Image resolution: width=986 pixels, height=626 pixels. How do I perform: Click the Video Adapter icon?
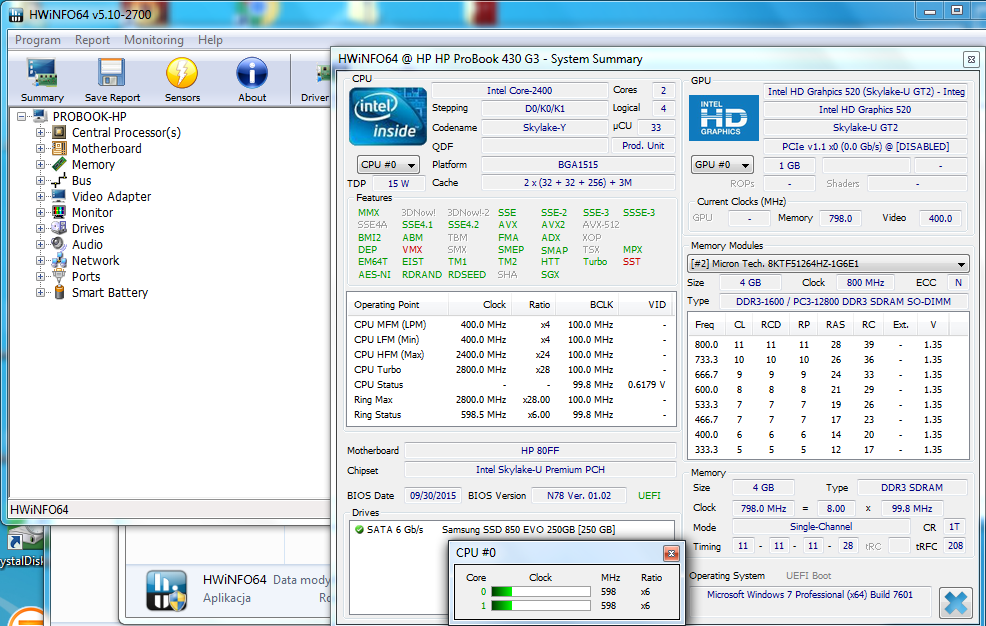[x=59, y=196]
